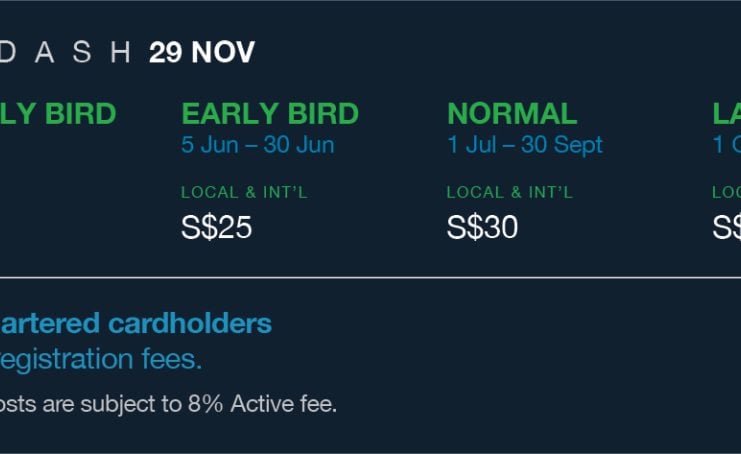741x454 pixels.
Task: Click LOCAL & INT'L label above S$30
Action: tap(510, 192)
